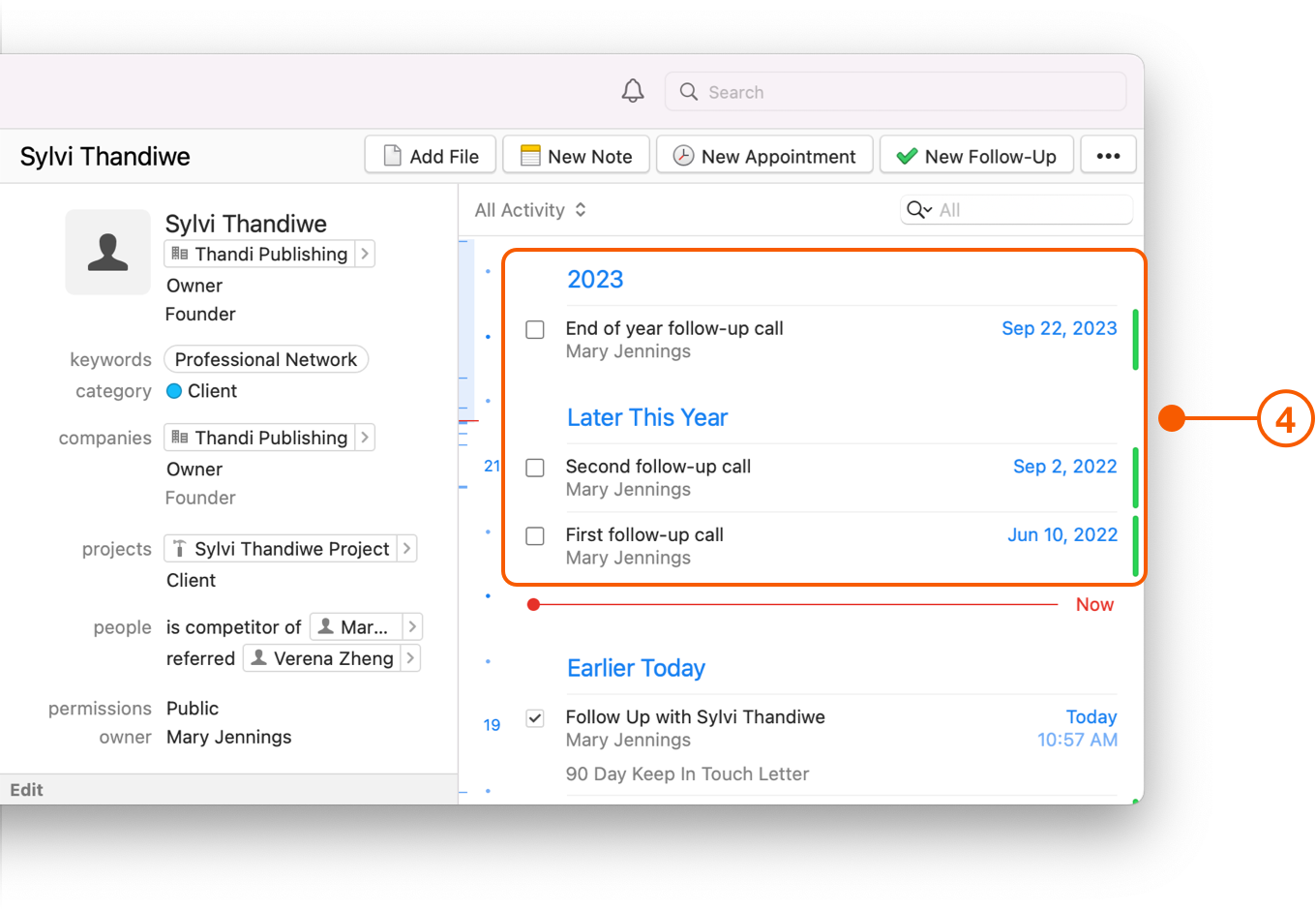This screenshot has width=1316, height=910.
Task: Open the Sep 22, 2023 date link
Action: (x=1059, y=328)
